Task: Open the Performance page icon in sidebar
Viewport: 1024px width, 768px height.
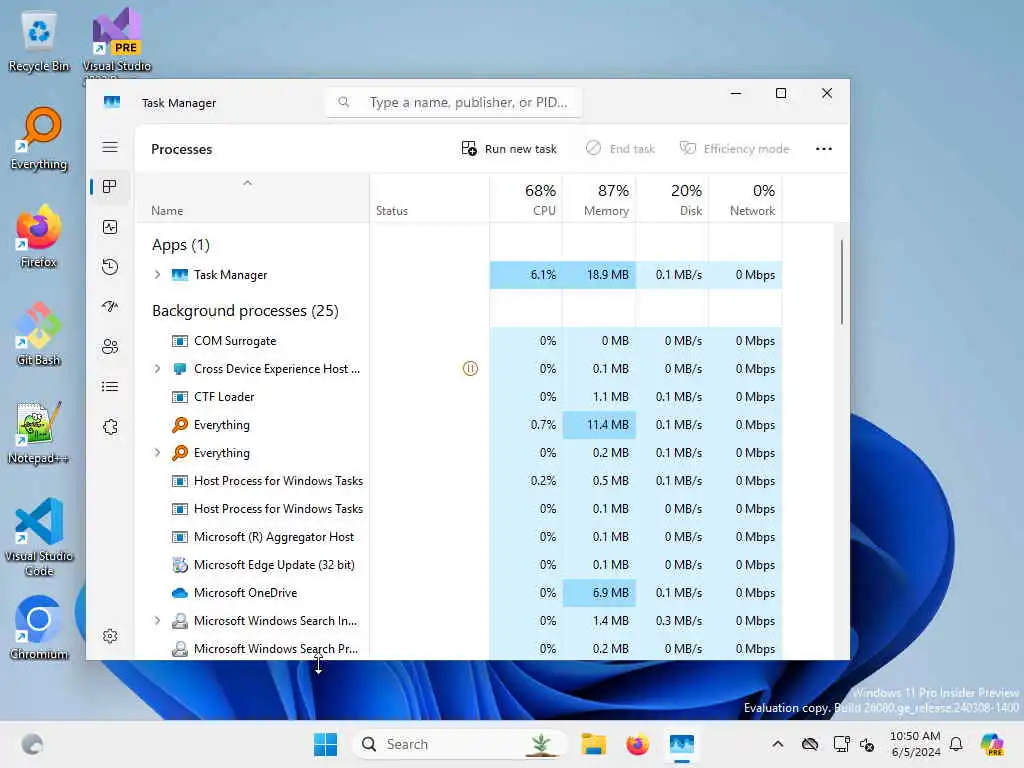Action: coord(110,227)
